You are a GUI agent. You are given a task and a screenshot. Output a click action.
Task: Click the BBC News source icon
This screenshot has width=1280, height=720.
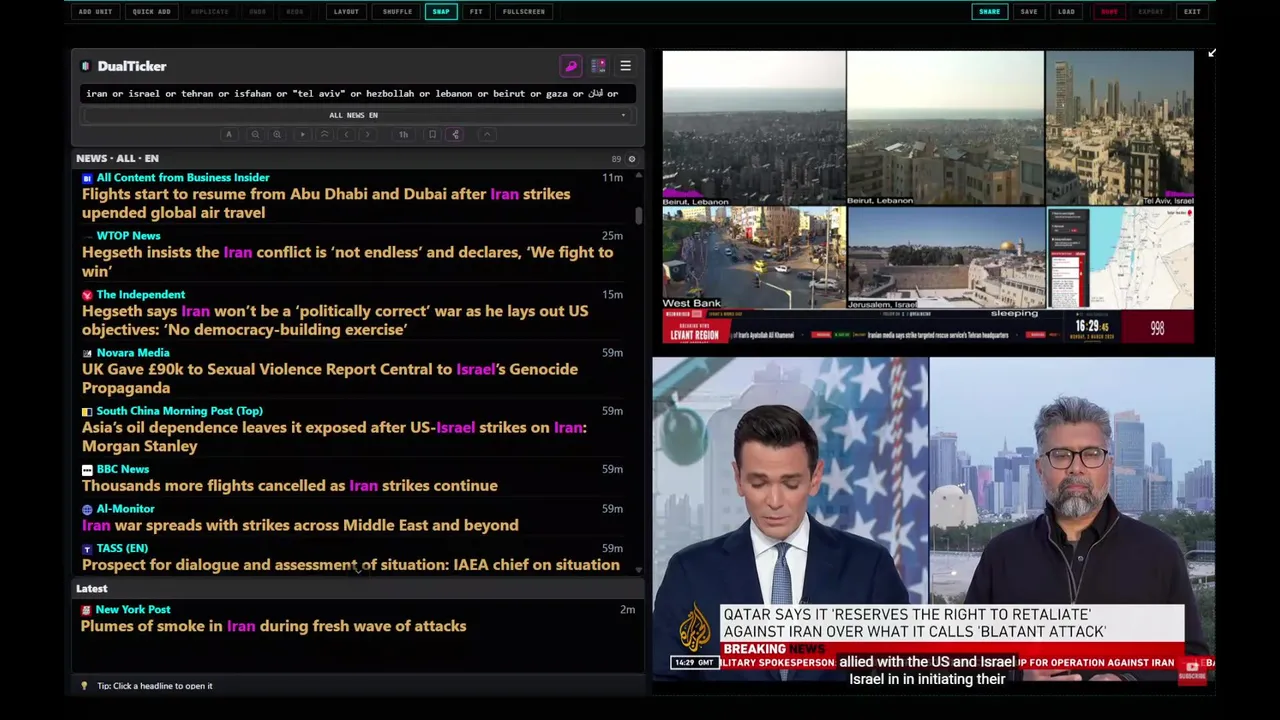point(87,469)
